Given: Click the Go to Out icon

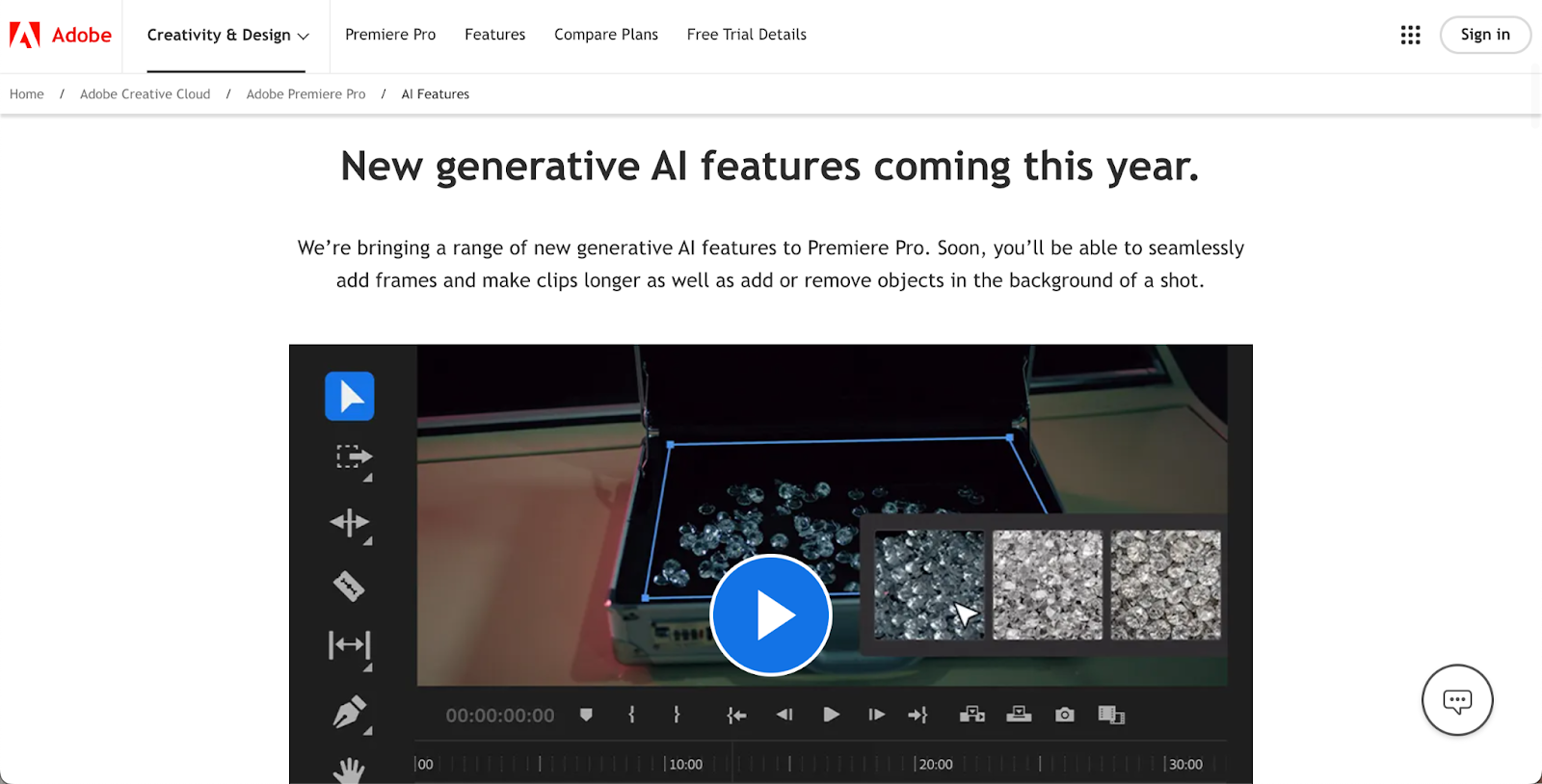Looking at the screenshot, I should pos(917,715).
